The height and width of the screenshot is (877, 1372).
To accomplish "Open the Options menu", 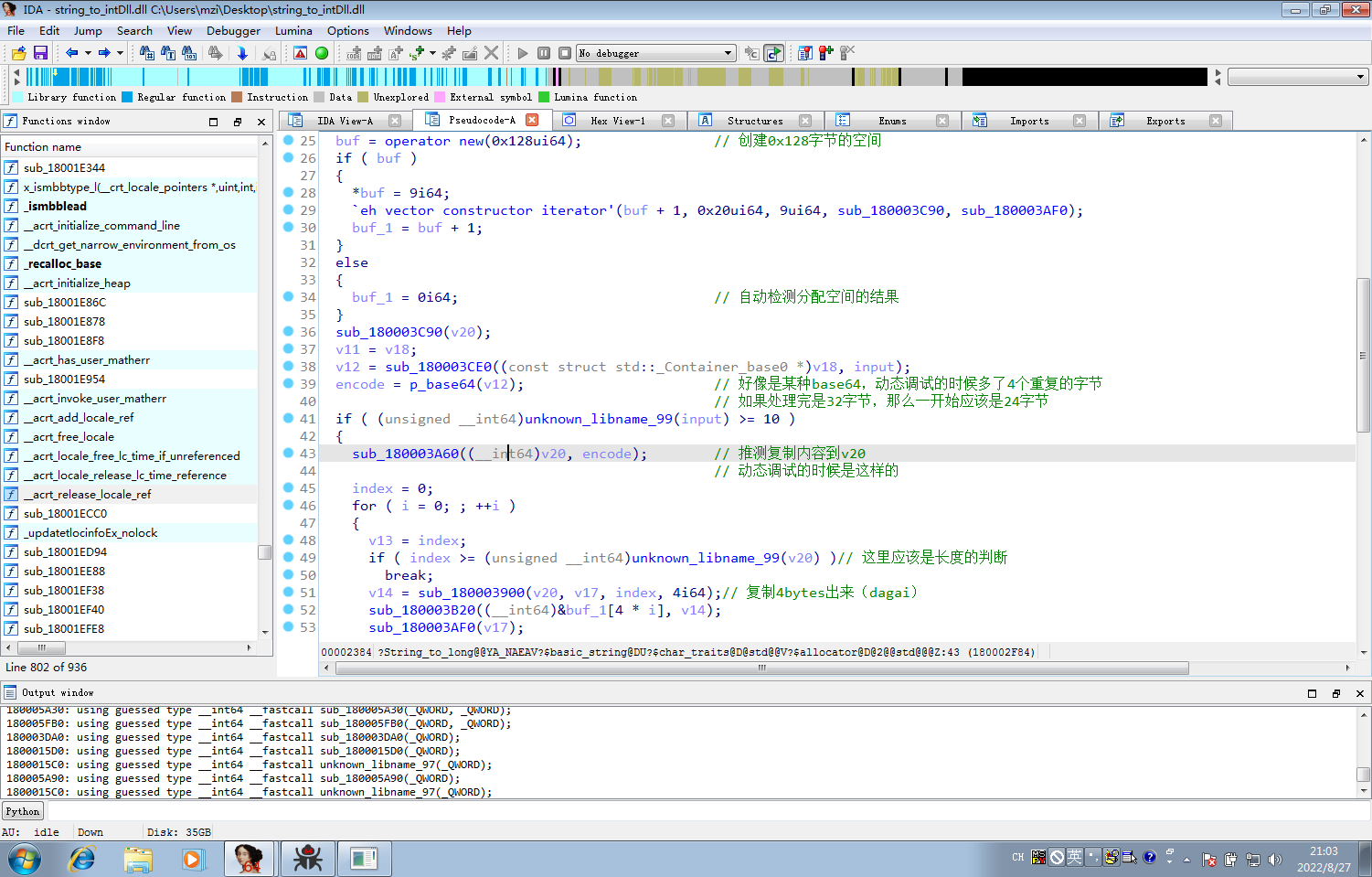I will pos(348,30).
